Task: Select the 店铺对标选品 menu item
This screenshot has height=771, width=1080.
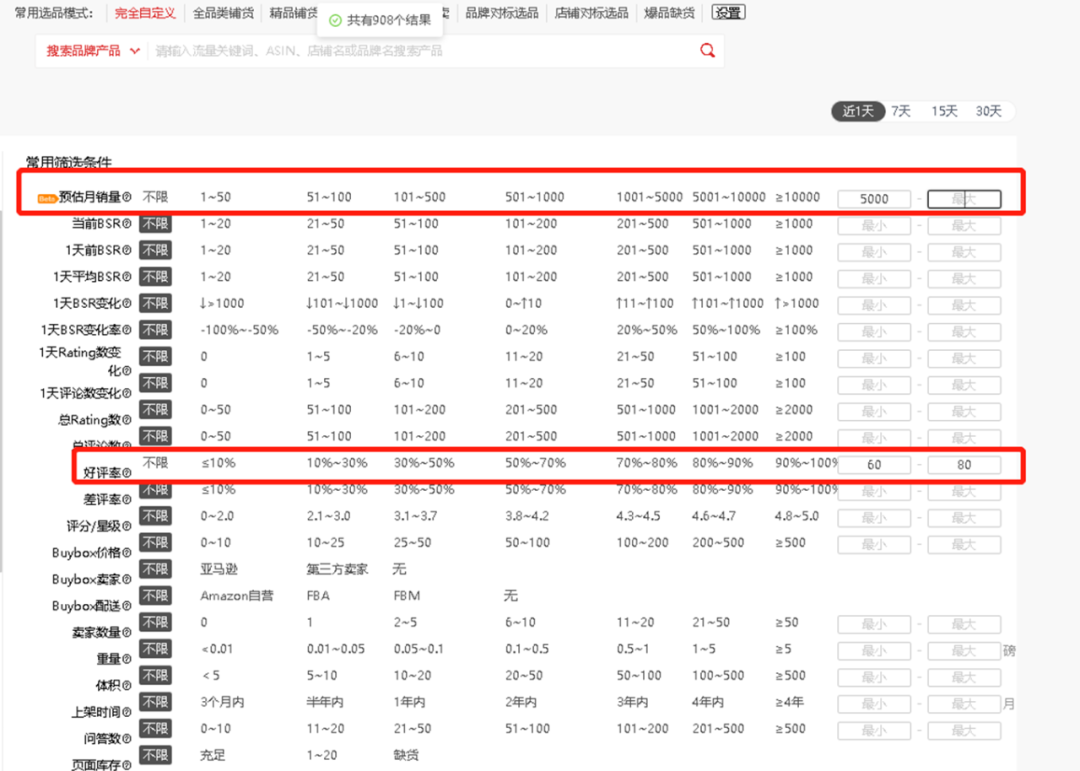Action: click(x=591, y=13)
